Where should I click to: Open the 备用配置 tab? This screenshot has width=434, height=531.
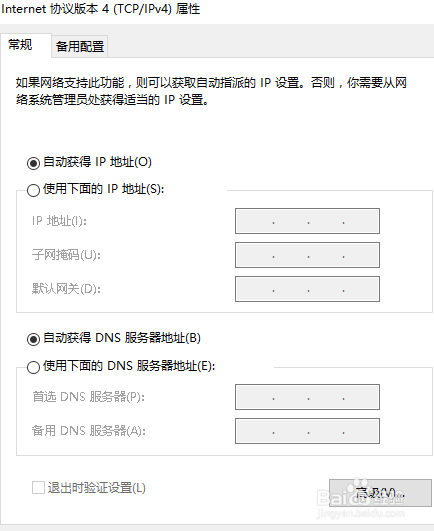pos(80,46)
